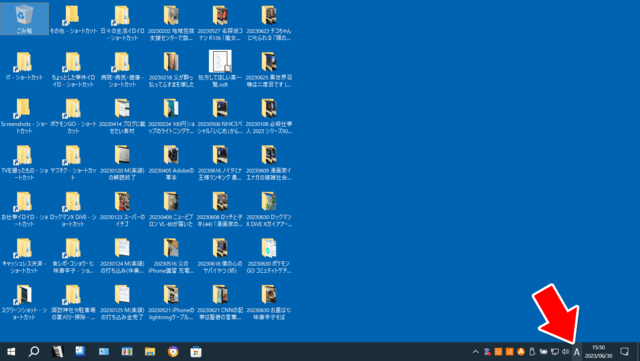This screenshot has height=361, width=640.
Task: Select the 20230124 folder
Action: (x=122, y=255)
